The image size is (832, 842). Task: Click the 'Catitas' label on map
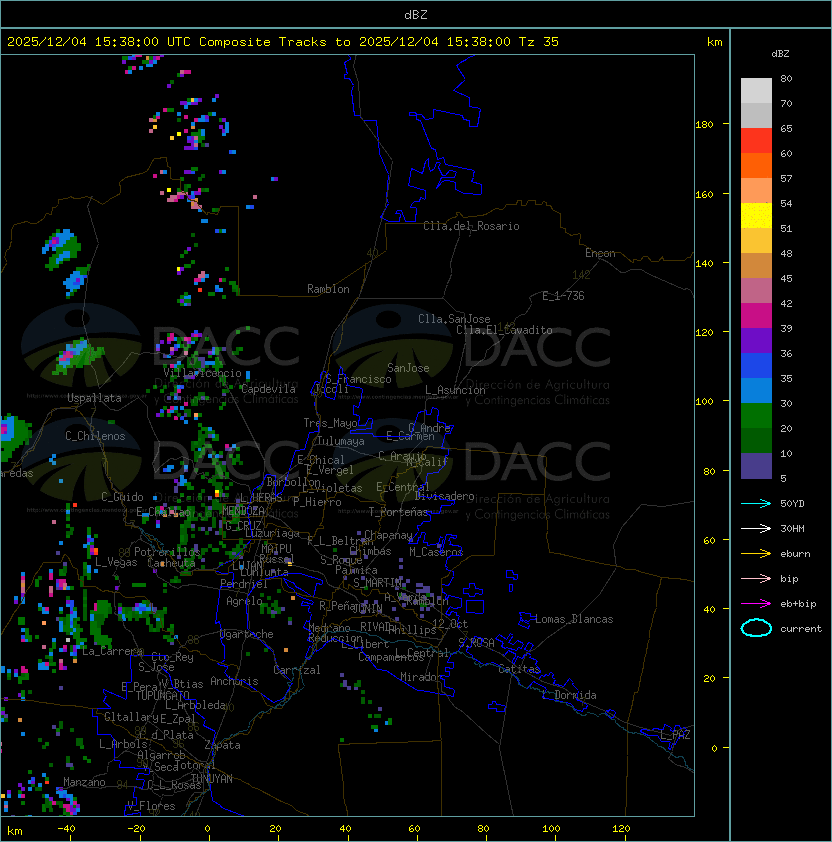[x=519, y=669]
